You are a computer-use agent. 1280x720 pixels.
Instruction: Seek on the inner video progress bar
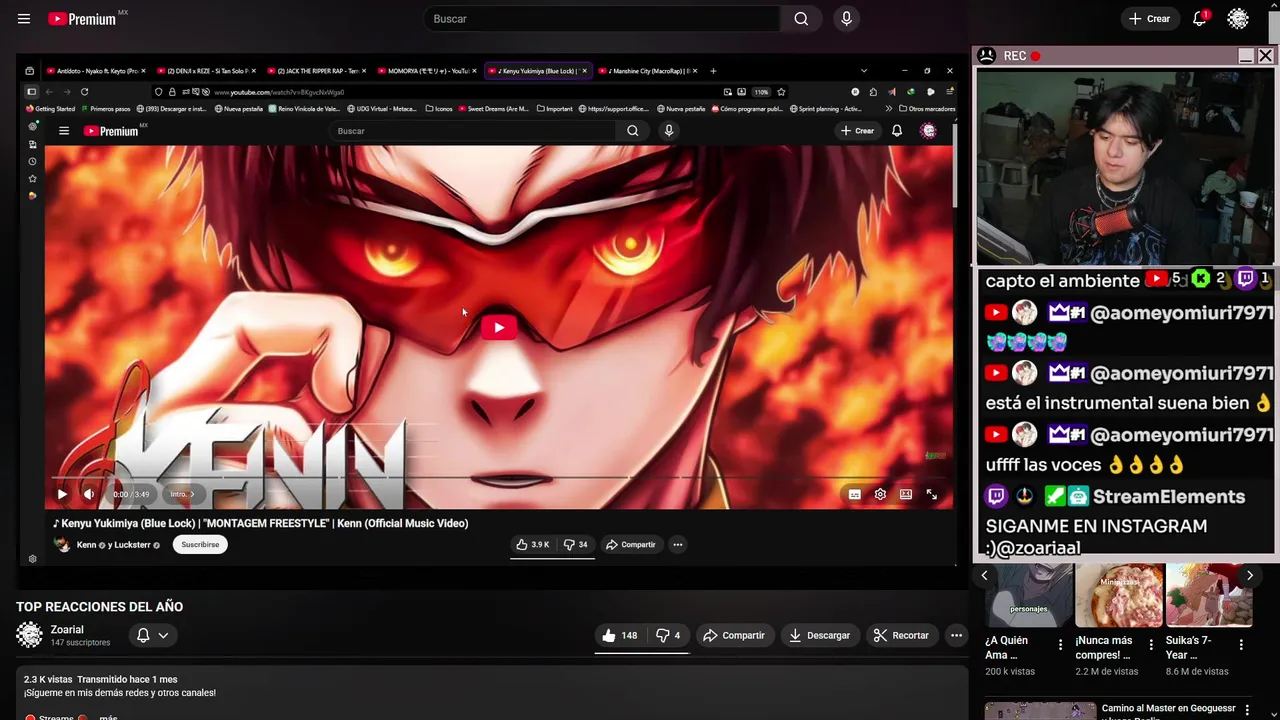(x=498, y=479)
